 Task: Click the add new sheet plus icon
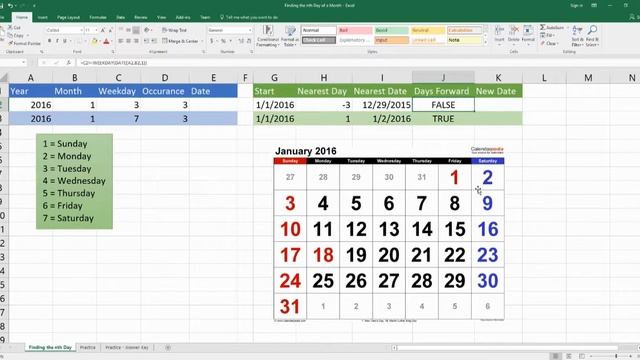(x=168, y=347)
